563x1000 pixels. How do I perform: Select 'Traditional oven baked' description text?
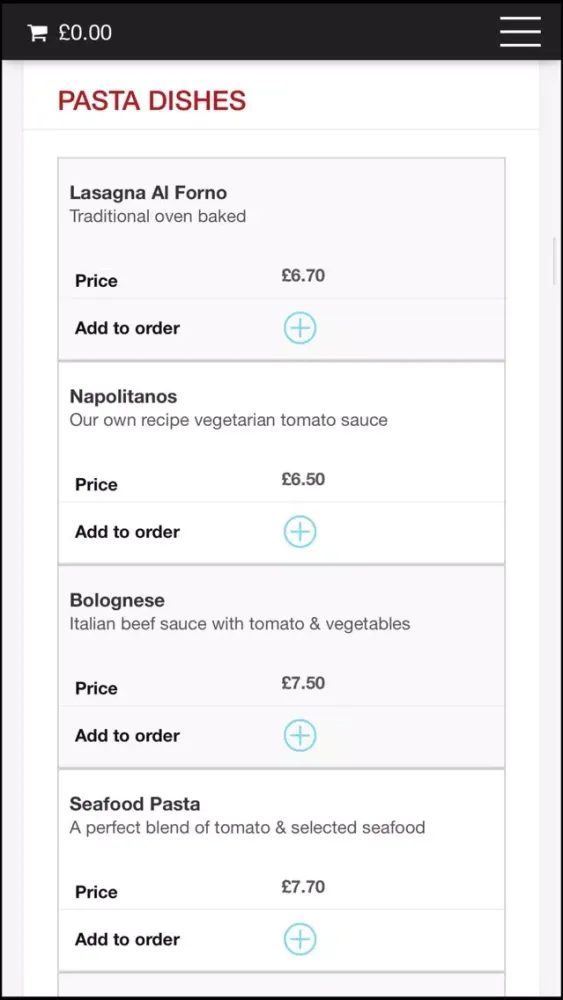point(157,216)
